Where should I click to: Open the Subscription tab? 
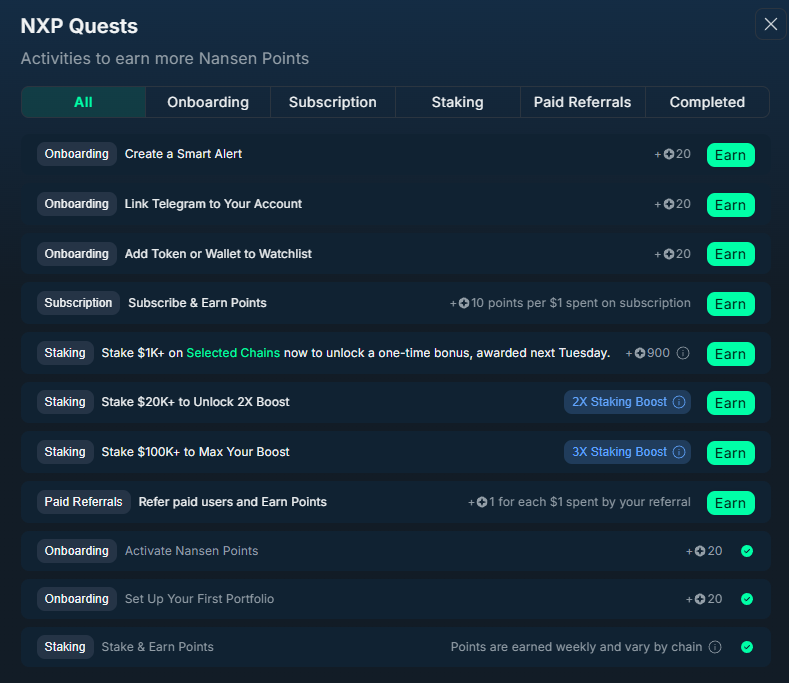pos(333,102)
